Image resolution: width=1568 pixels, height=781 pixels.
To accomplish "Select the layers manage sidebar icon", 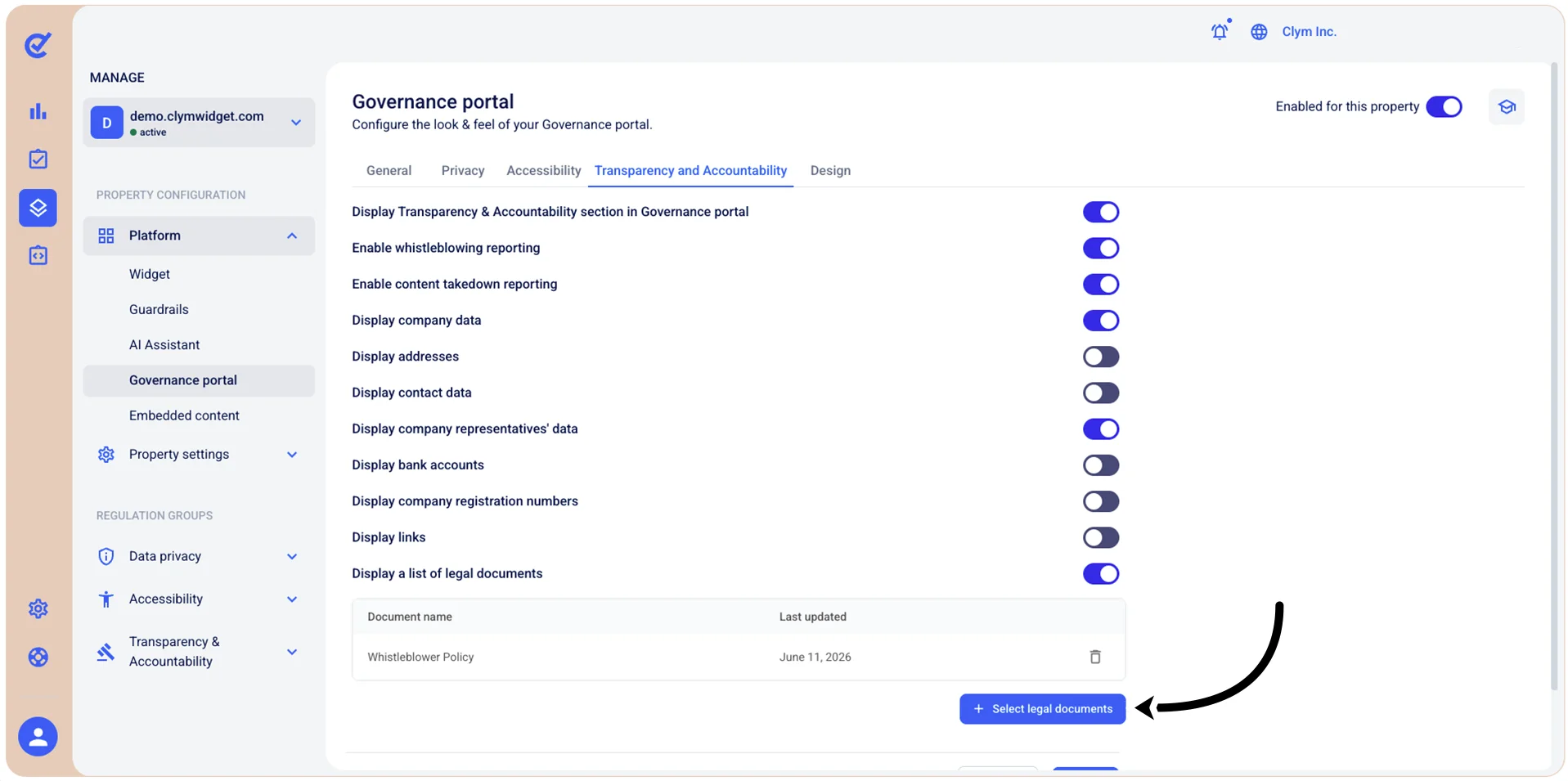I will coord(38,208).
